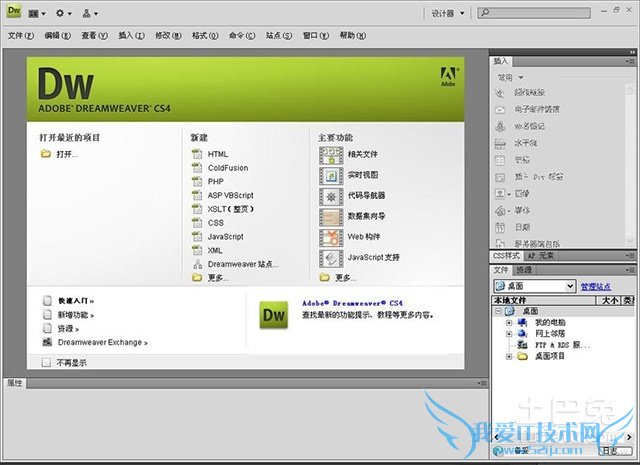This screenshot has width=640, height=465.
Task: Switch to the 资源 tab next to 文件
Action: [524, 270]
